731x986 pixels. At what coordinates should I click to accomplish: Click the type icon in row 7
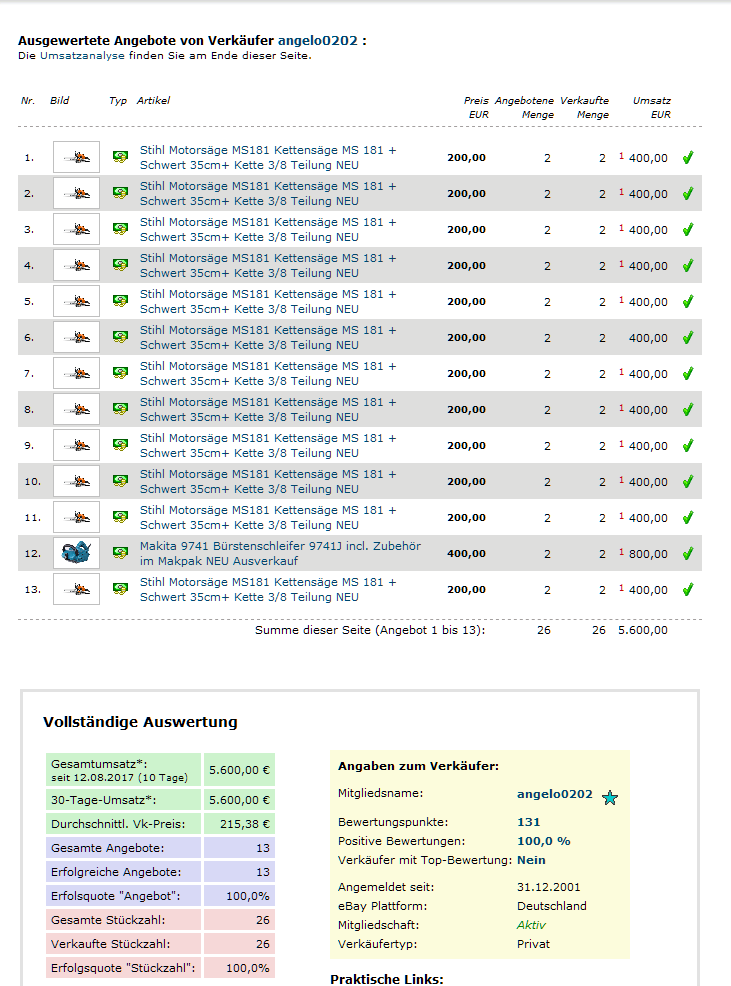coord(120,373)
